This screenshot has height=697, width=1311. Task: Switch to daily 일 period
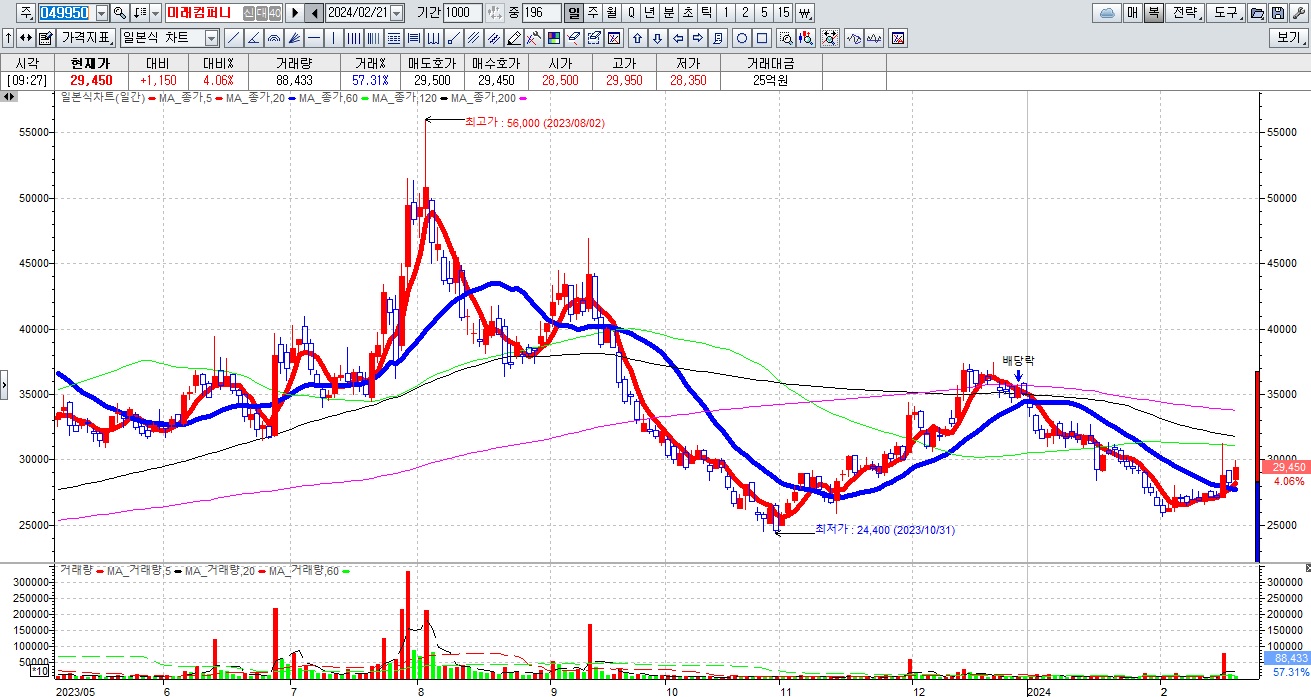click(x=574, y=13)
